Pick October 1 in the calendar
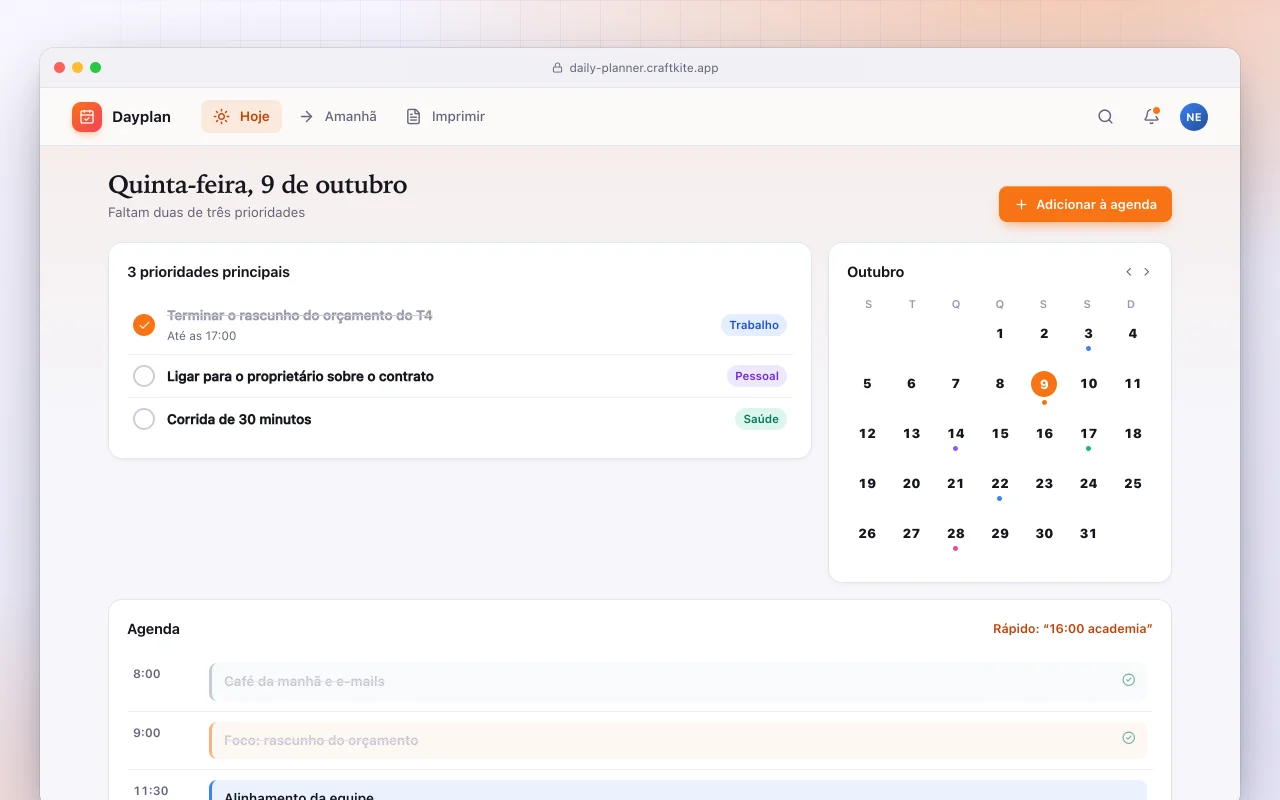The image size is (1280, 800). click(x=1000, y=334)
